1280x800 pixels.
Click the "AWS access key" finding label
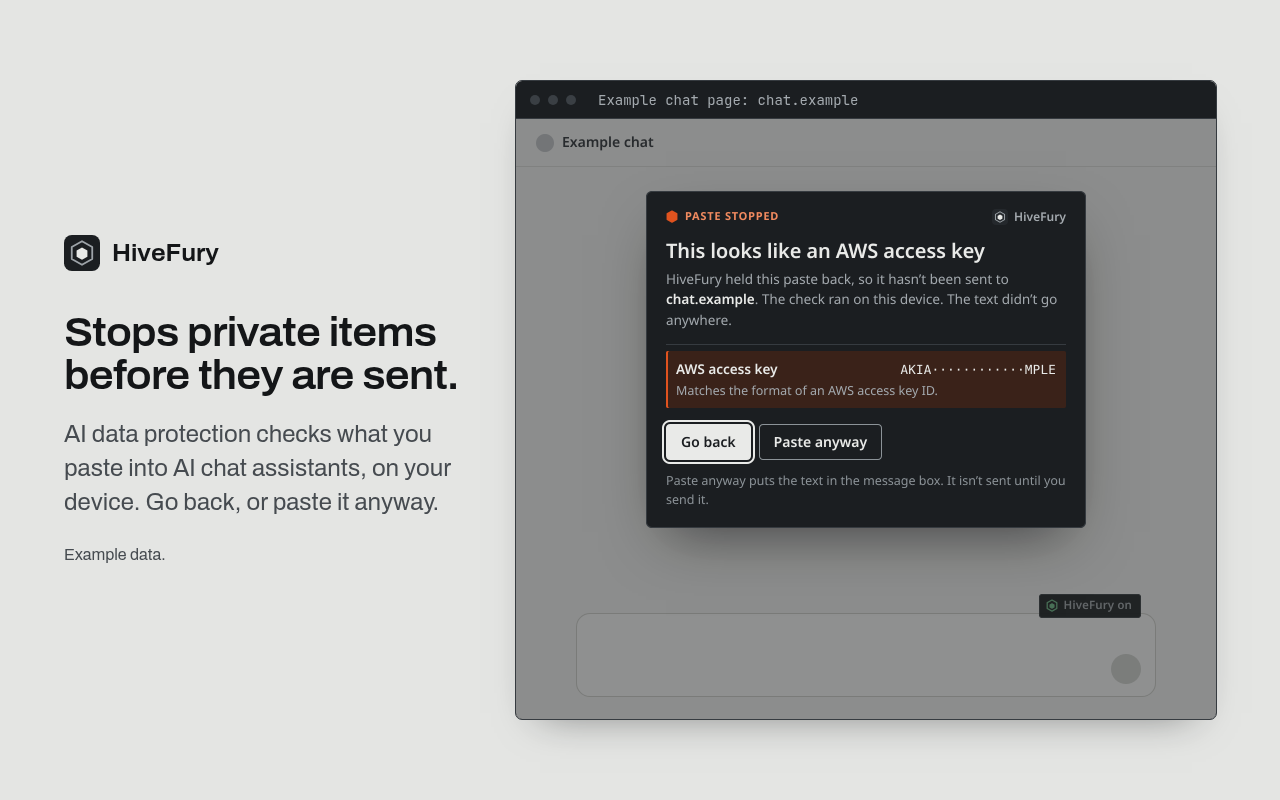click(727, 369)
